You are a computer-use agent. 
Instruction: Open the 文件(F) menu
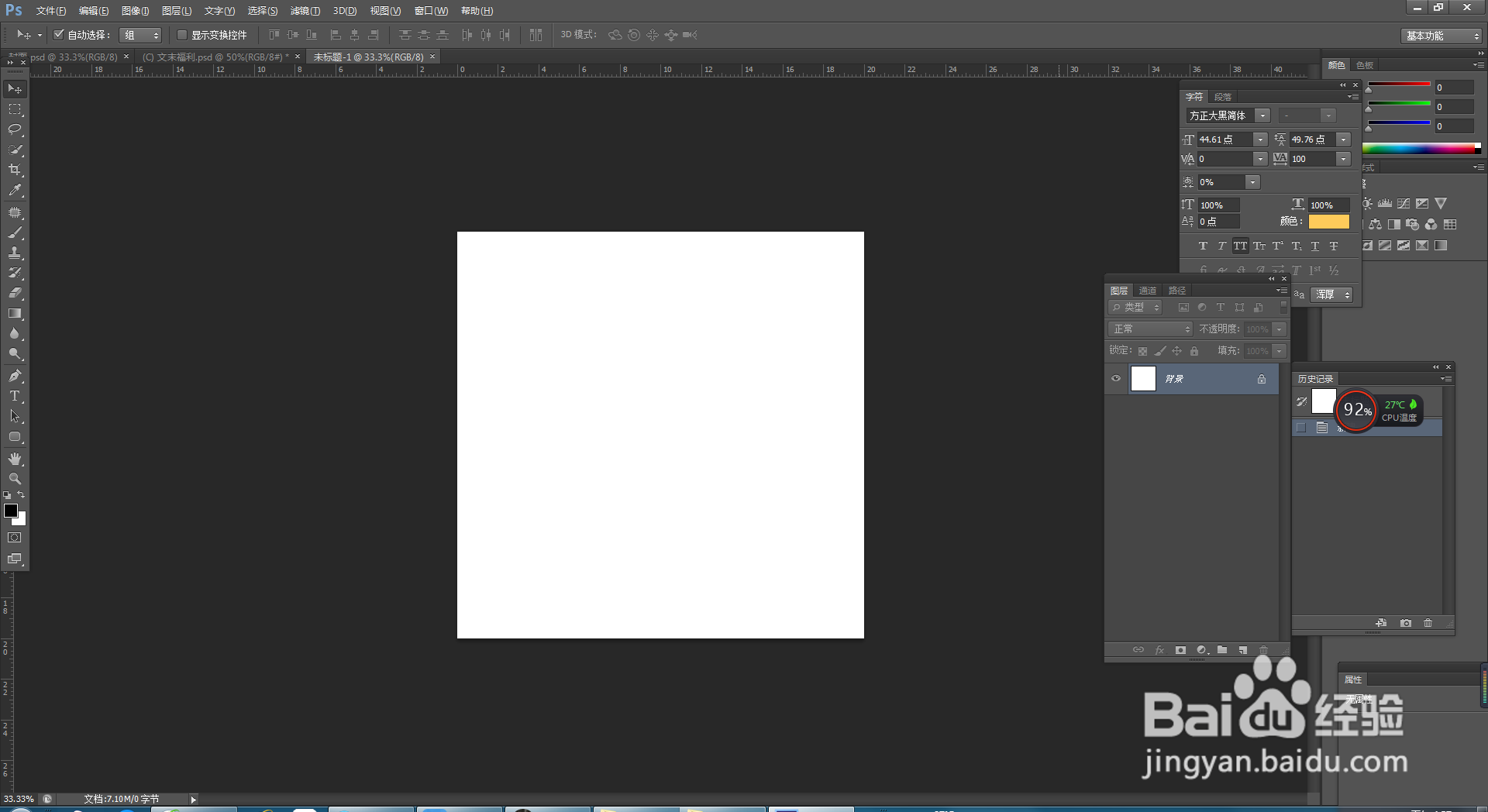coord(50,11)
